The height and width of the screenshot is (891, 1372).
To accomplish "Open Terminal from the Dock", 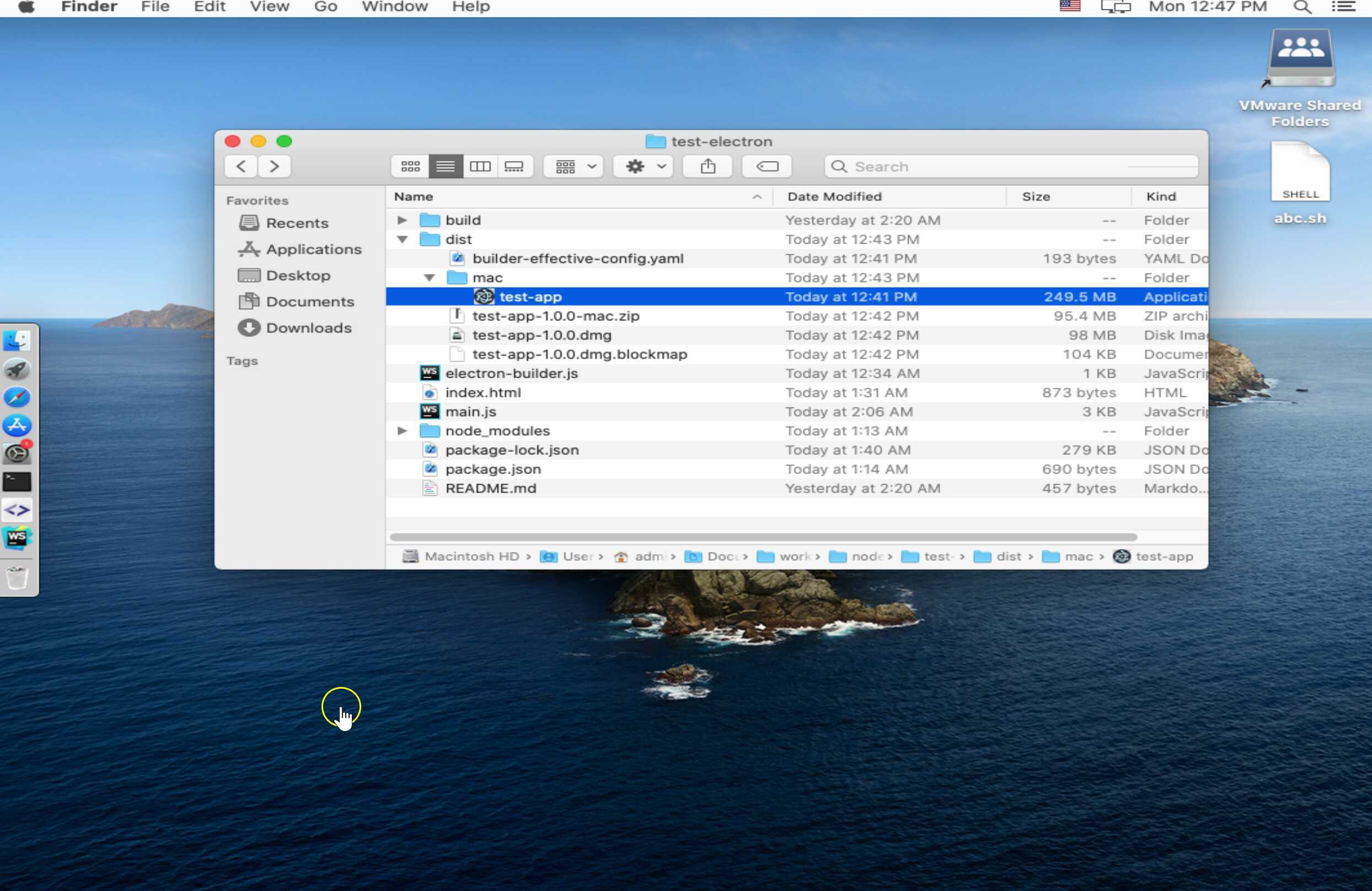I will click(17, 482).
